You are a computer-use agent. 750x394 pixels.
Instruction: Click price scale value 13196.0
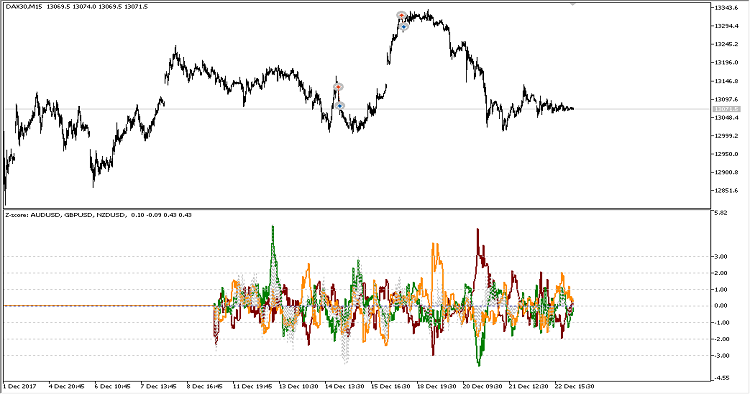coord(726,63)
